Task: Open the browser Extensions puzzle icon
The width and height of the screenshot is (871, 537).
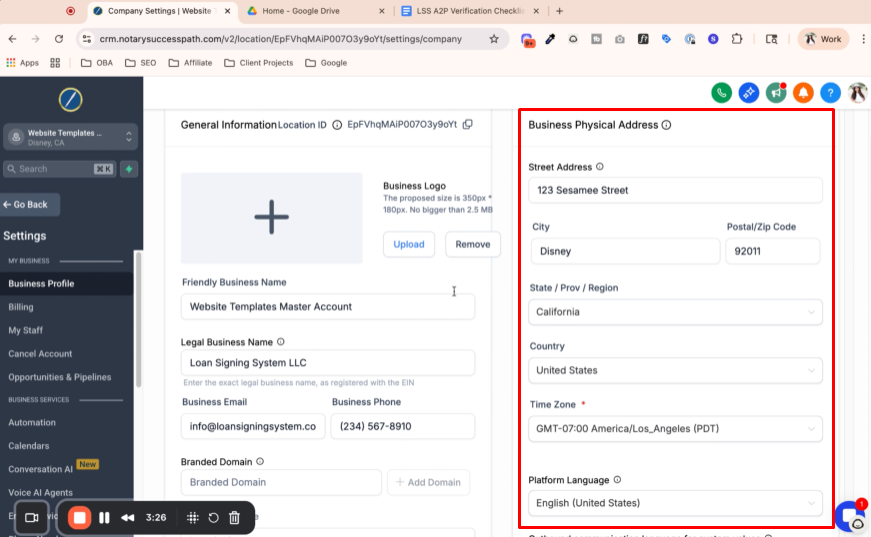Action: [737, 39]
